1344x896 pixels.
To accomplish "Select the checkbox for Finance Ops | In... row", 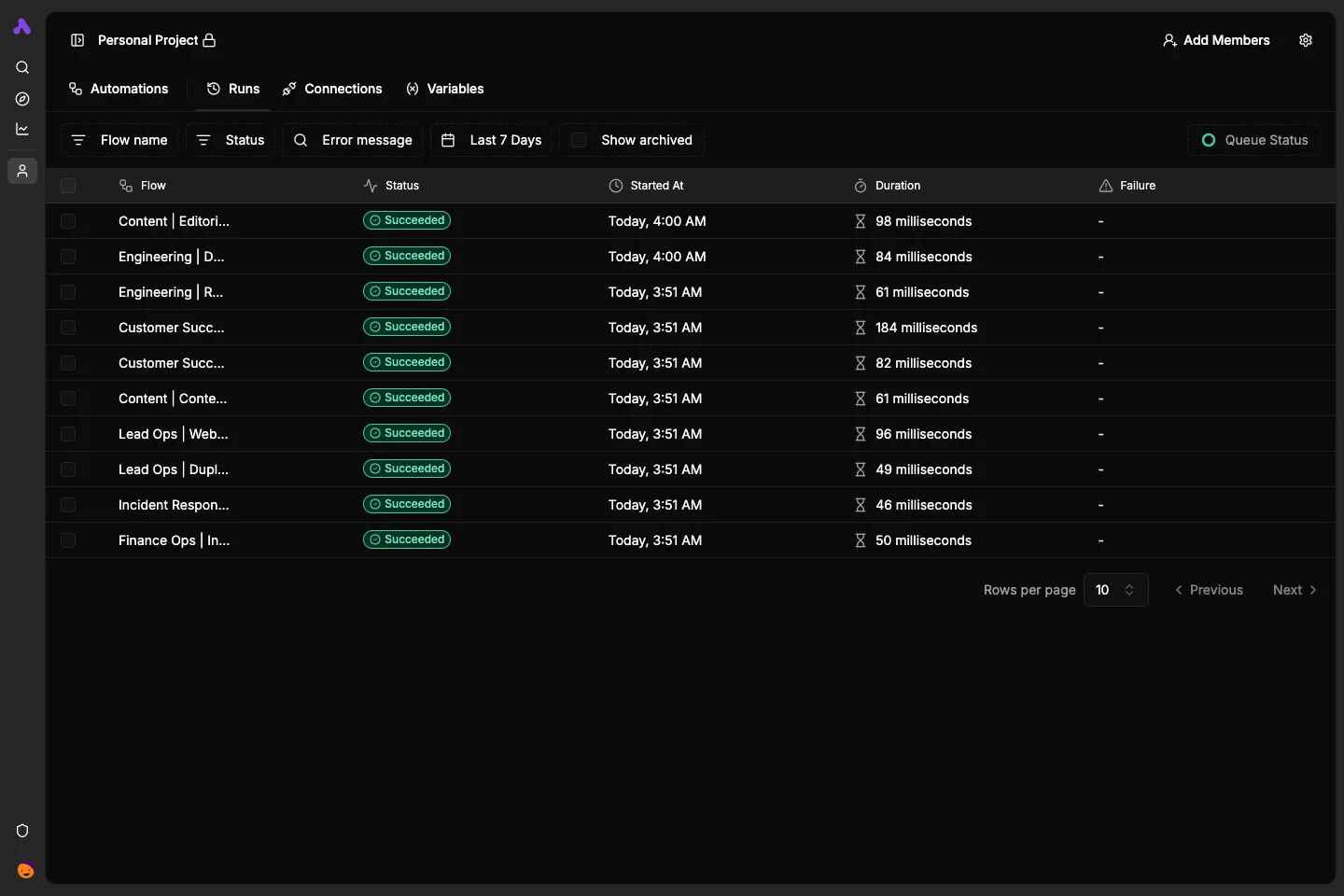I will coord(68,540).
